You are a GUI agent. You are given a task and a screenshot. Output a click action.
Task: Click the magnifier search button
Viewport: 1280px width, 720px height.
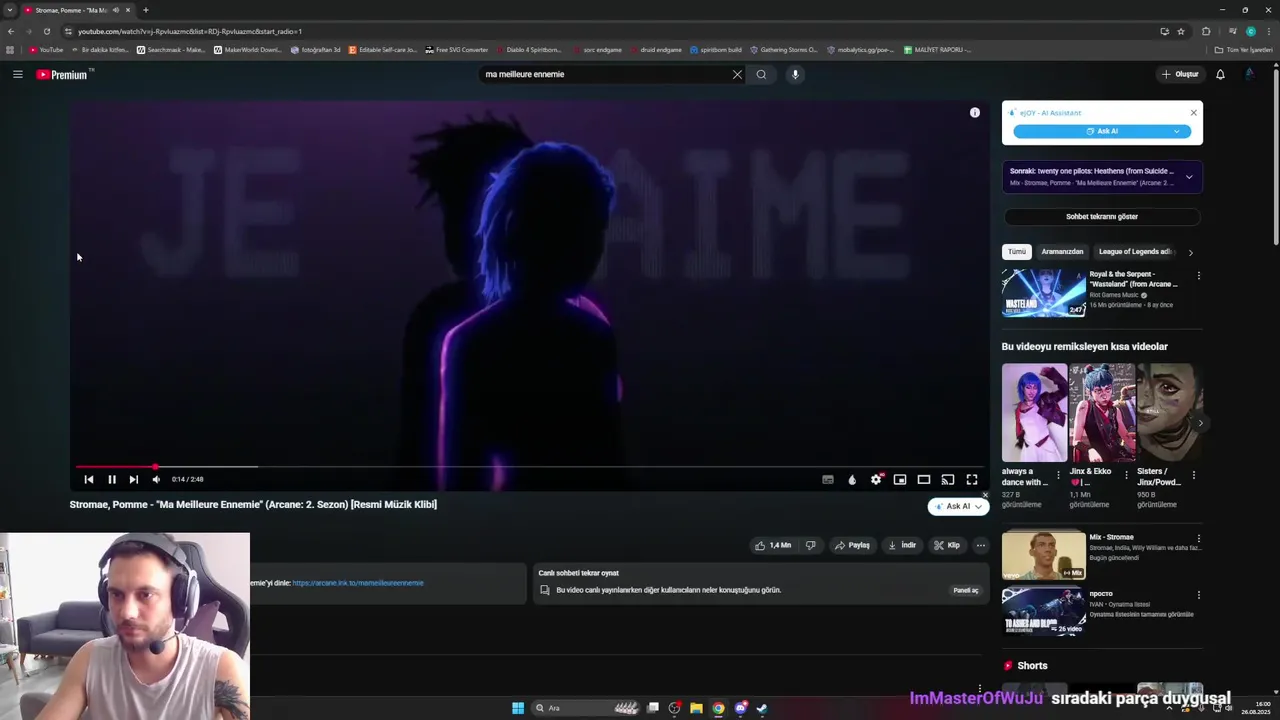pos(761,74)
